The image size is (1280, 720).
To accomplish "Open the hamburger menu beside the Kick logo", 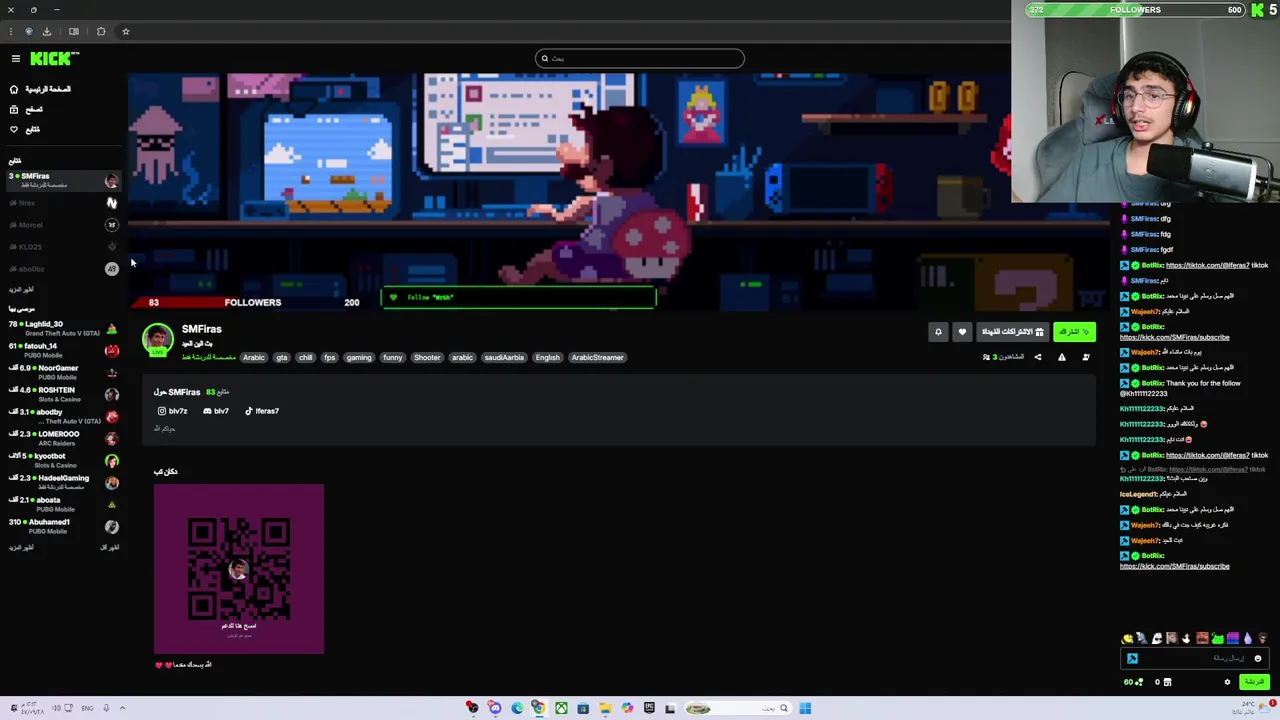I will tap(15, 59).
